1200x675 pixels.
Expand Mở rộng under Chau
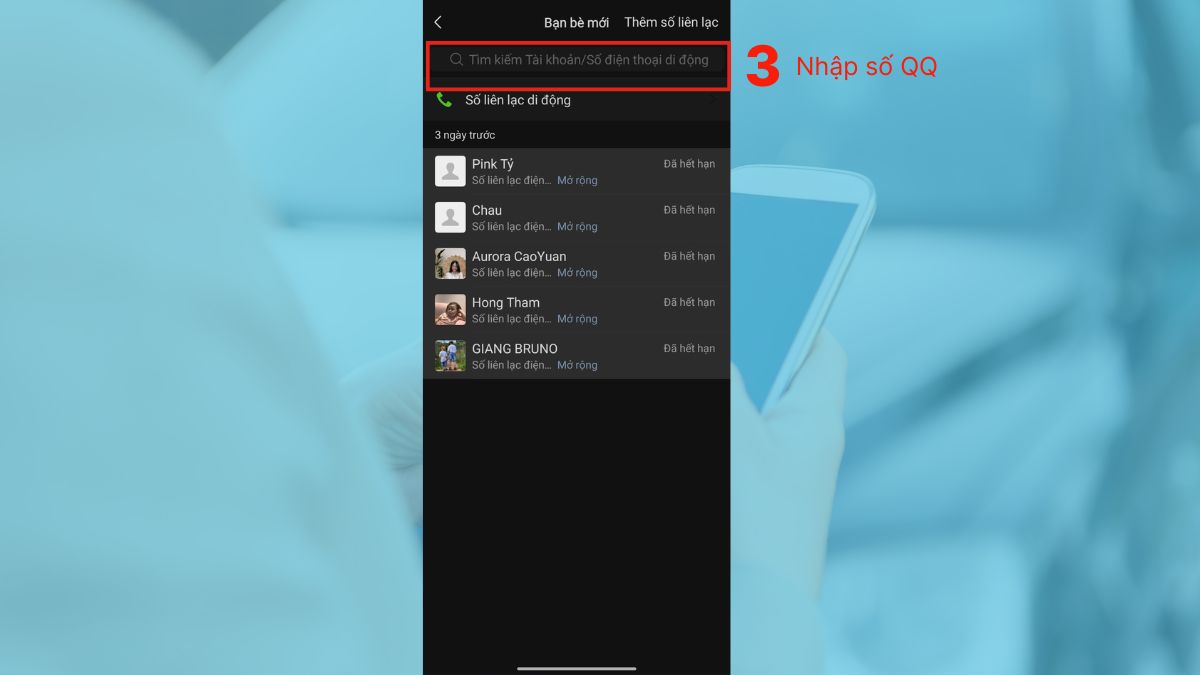[x=577, y=227]
